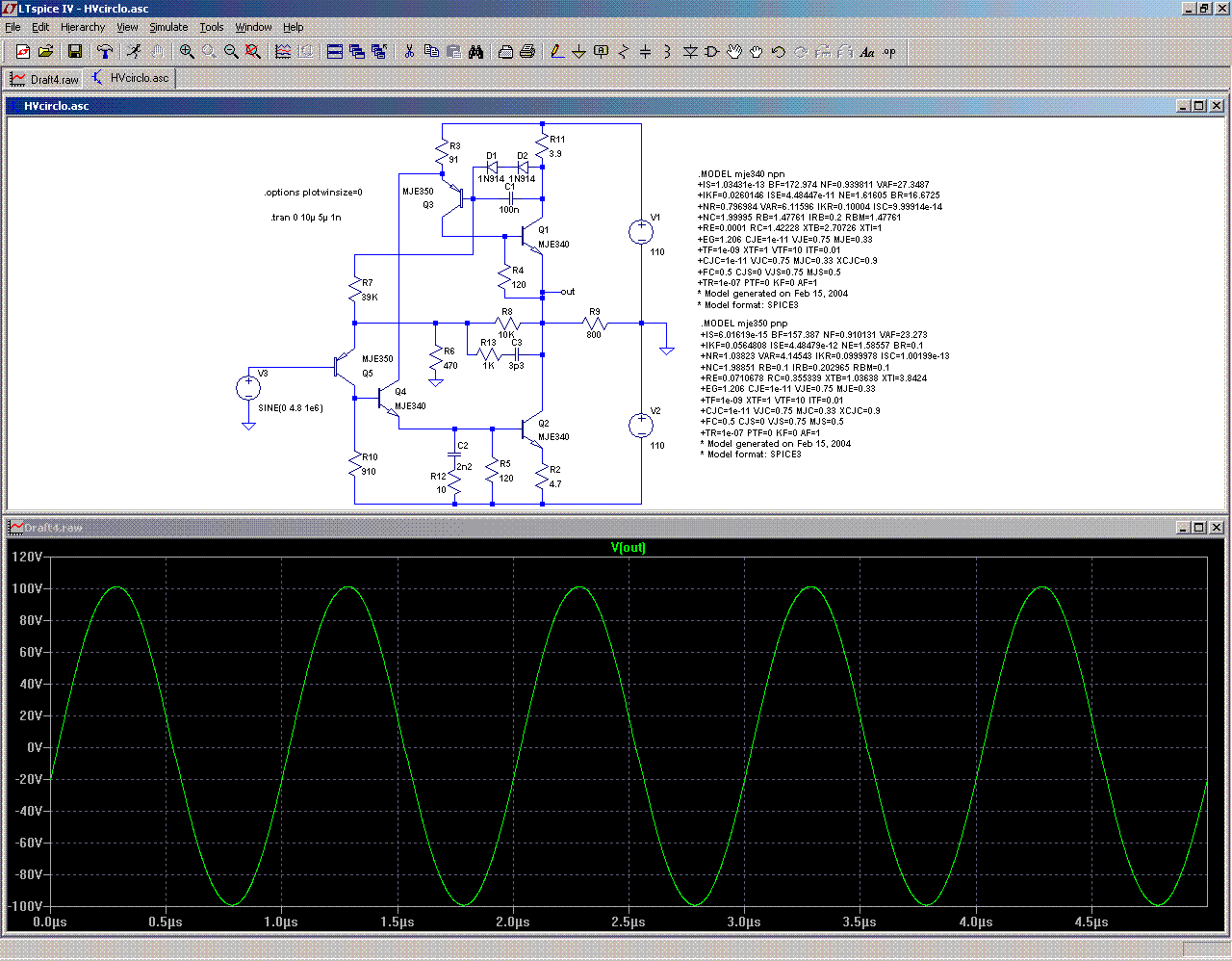Select the Resistor placement tool

click(623, 52)
